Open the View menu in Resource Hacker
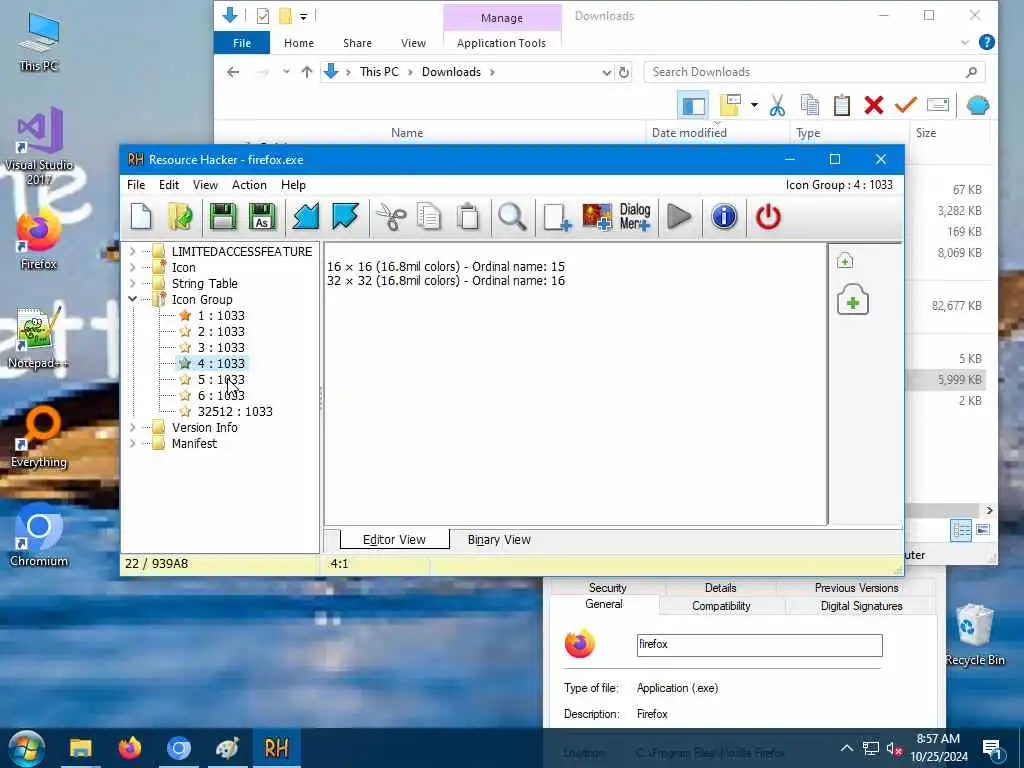 [205, 185]
